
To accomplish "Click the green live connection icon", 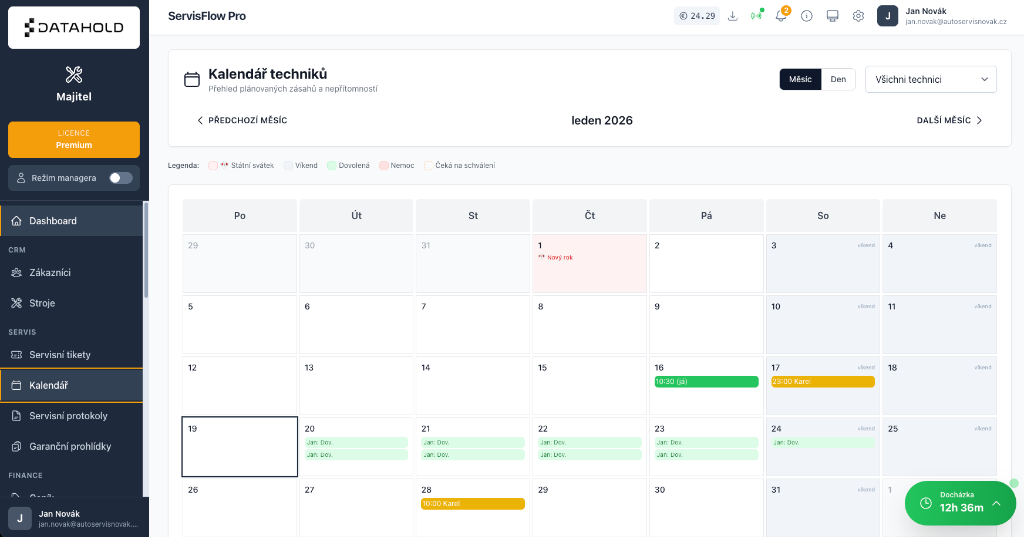I will click(756, 16).
